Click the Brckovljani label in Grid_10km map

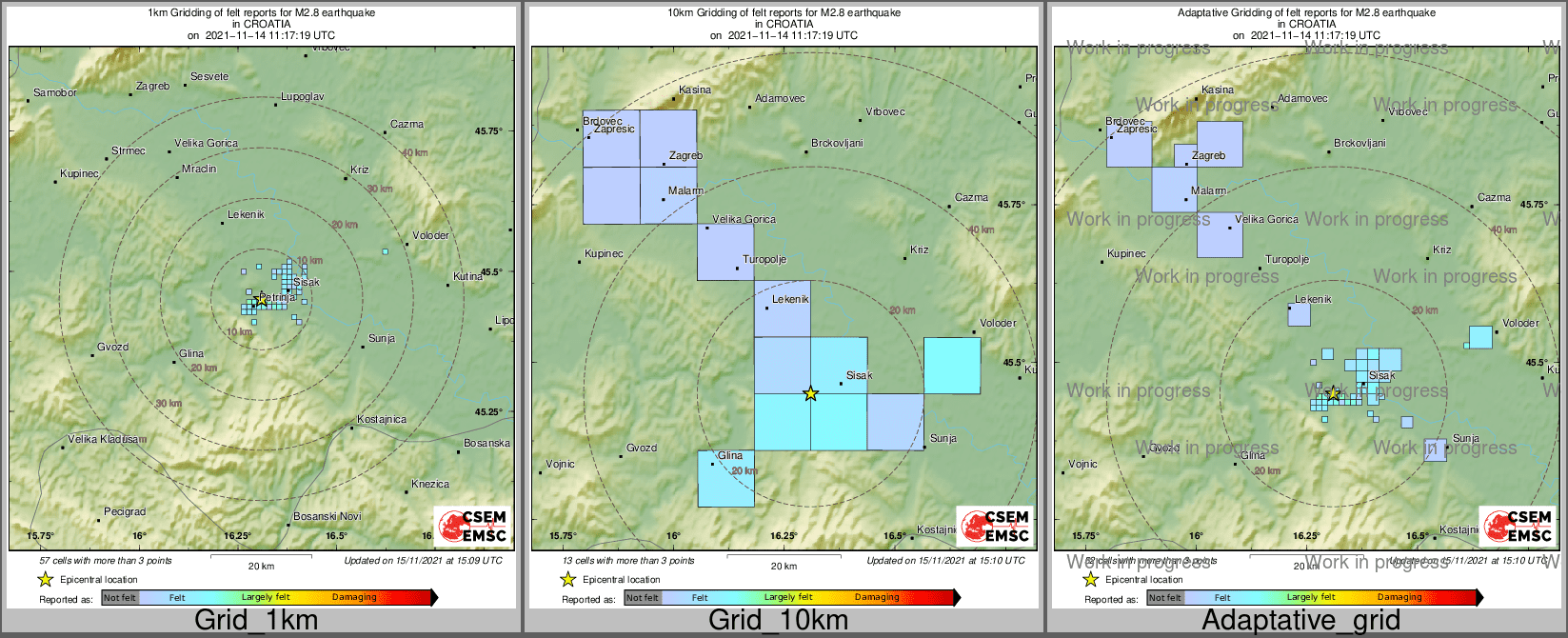(x=837, y=143)
